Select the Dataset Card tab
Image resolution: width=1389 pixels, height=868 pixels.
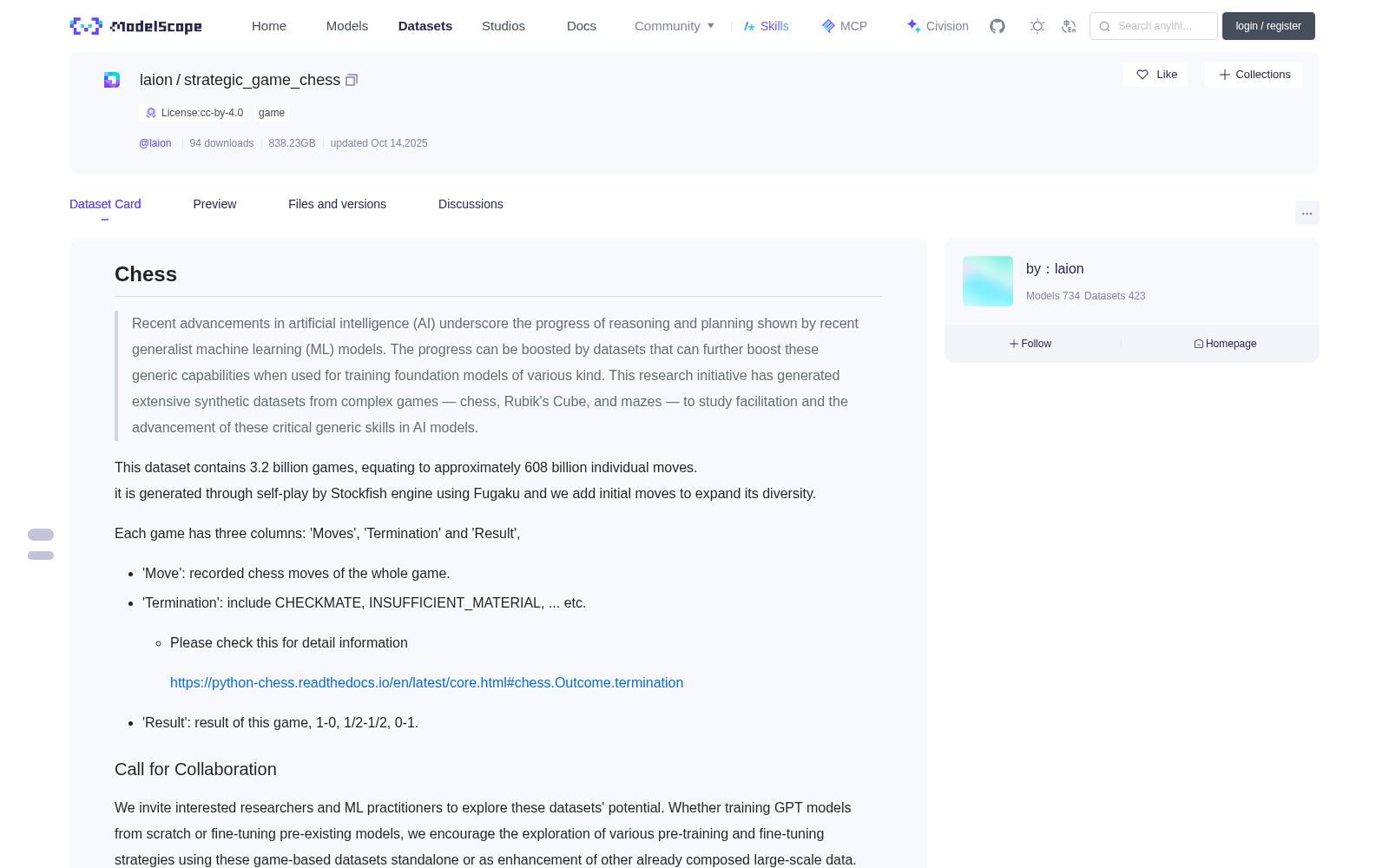pyautogui.click(x=105, y=204)
